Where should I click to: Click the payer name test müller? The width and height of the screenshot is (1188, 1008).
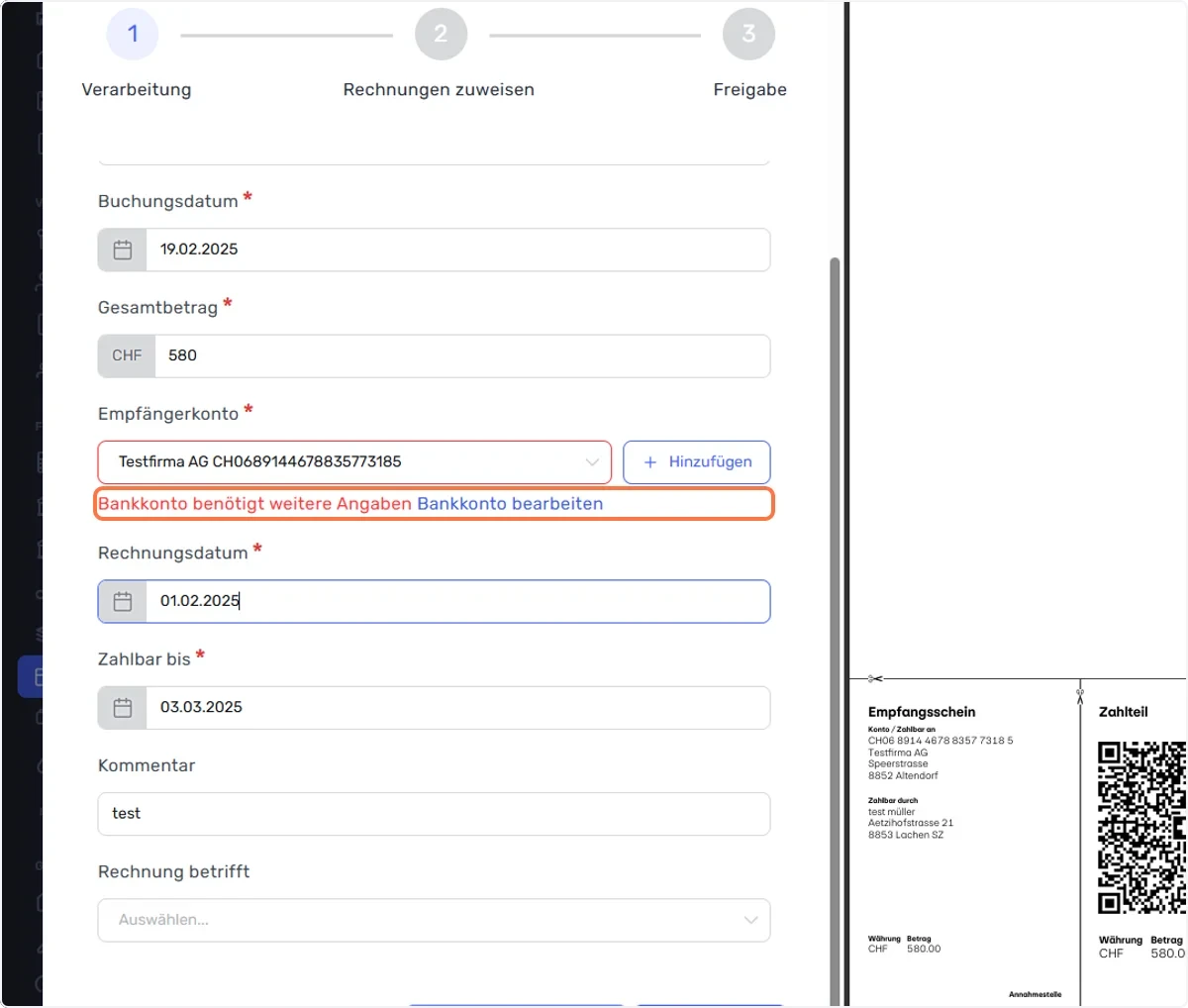click(892, 812)
